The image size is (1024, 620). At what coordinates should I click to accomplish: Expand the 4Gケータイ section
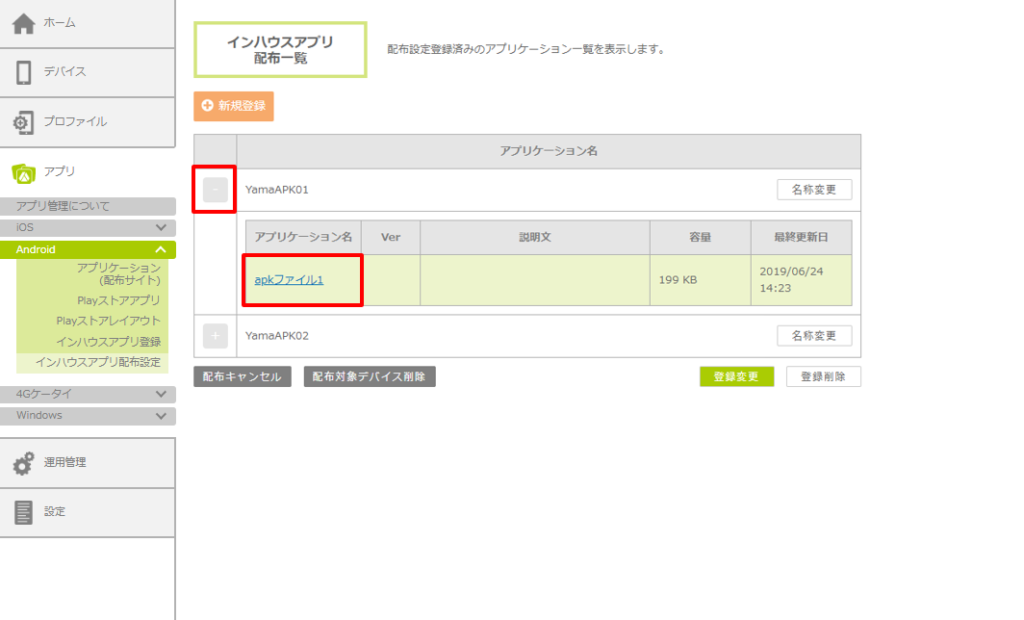[161, 394]
